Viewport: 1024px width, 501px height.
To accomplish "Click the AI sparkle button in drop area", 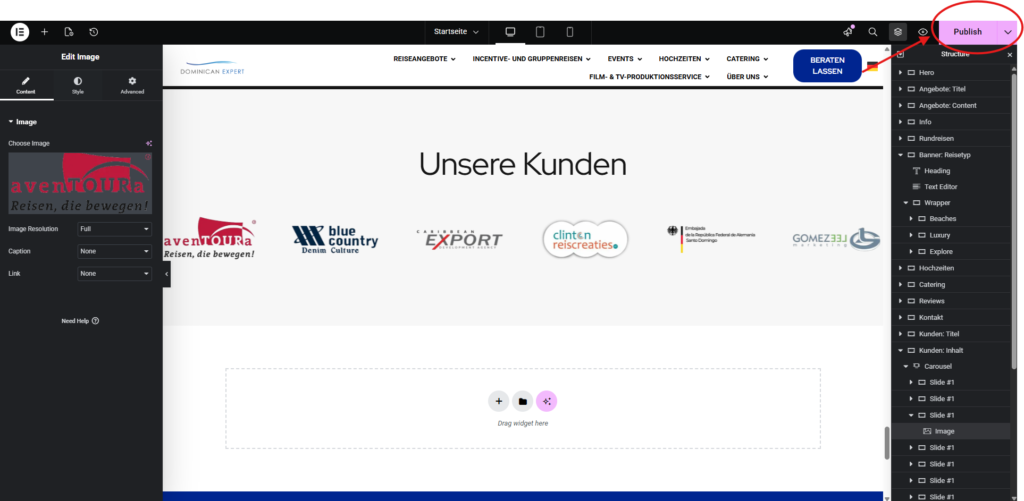I will (547, 401).
